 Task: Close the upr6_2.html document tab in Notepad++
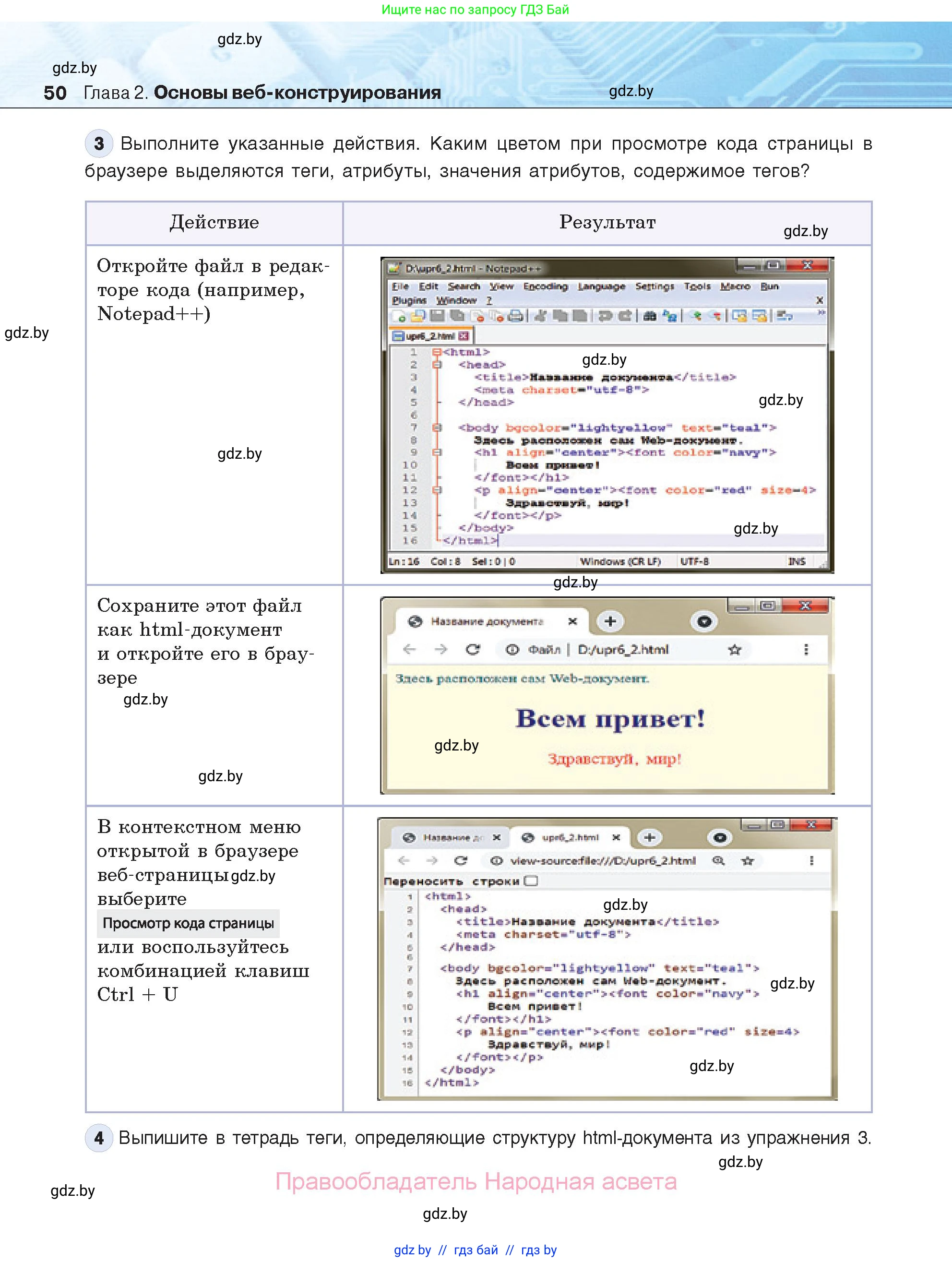click(x=464, y=336)
